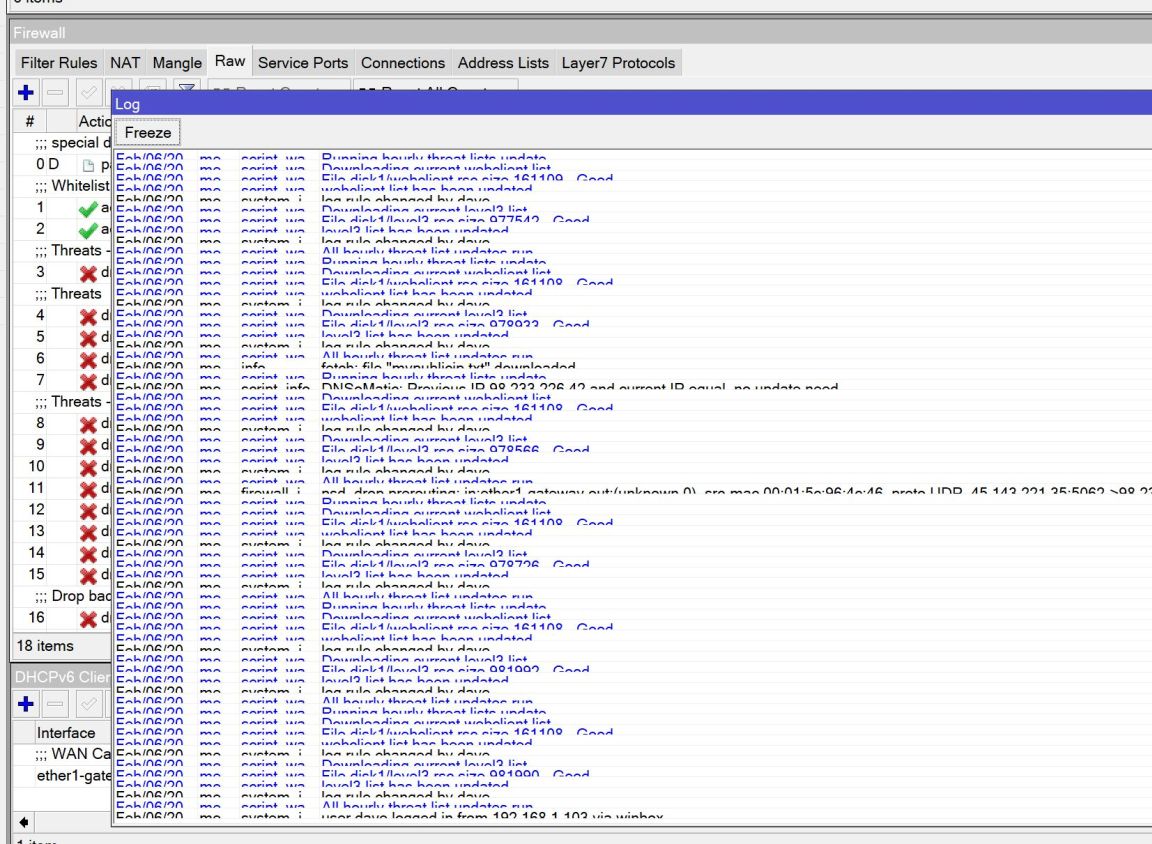1152x844 pixels.
Task: Click green accept icon on rule 1
Action: pyautogui.click(x=88, y=209)
